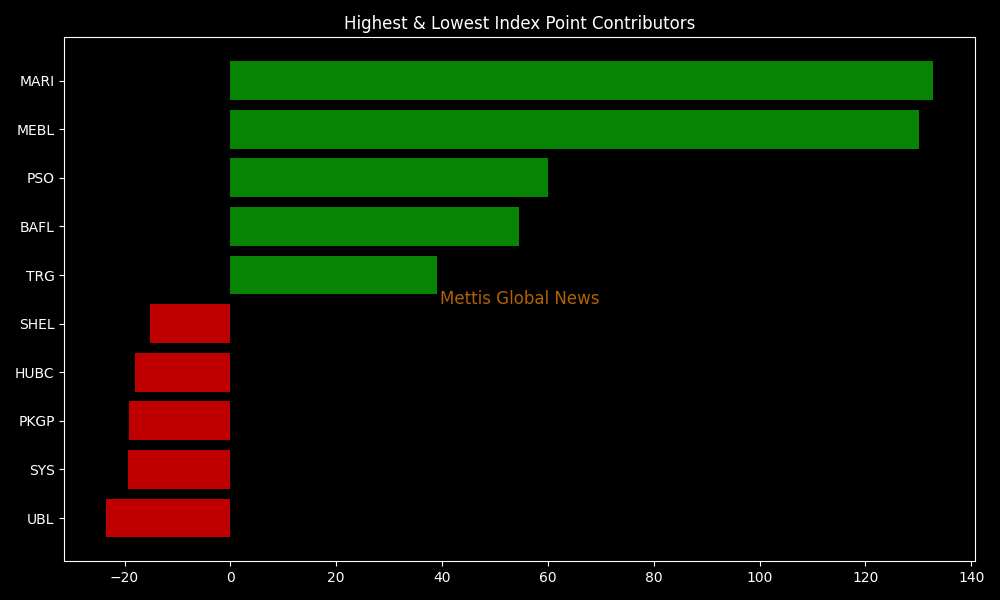Select the SHEL y-axis label
The height and width of the screenshot is (600, 1000).
tap(37, 325)
